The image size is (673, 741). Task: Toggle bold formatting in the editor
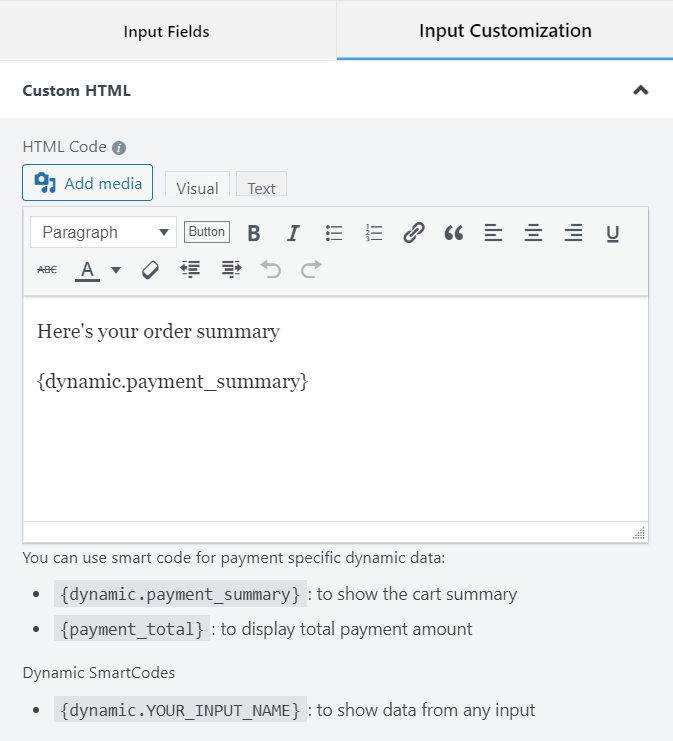pyautogui.click(x=254, y=233)
